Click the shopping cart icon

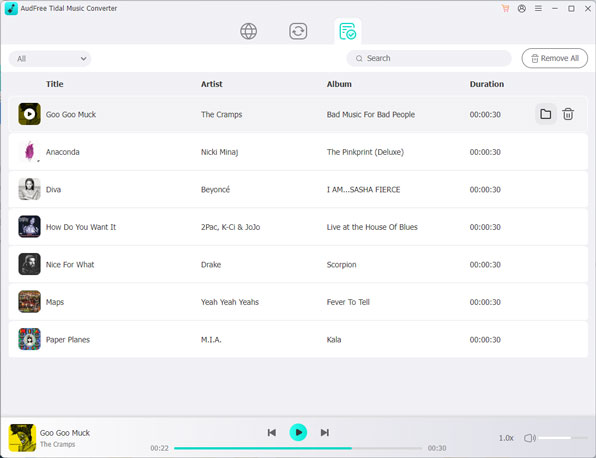point(505,8)
